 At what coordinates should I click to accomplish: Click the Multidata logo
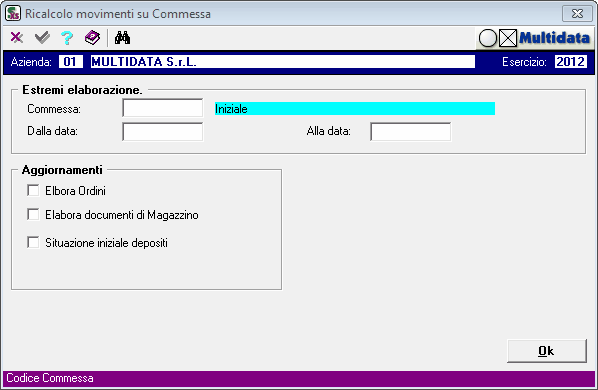tap(535, 38)
